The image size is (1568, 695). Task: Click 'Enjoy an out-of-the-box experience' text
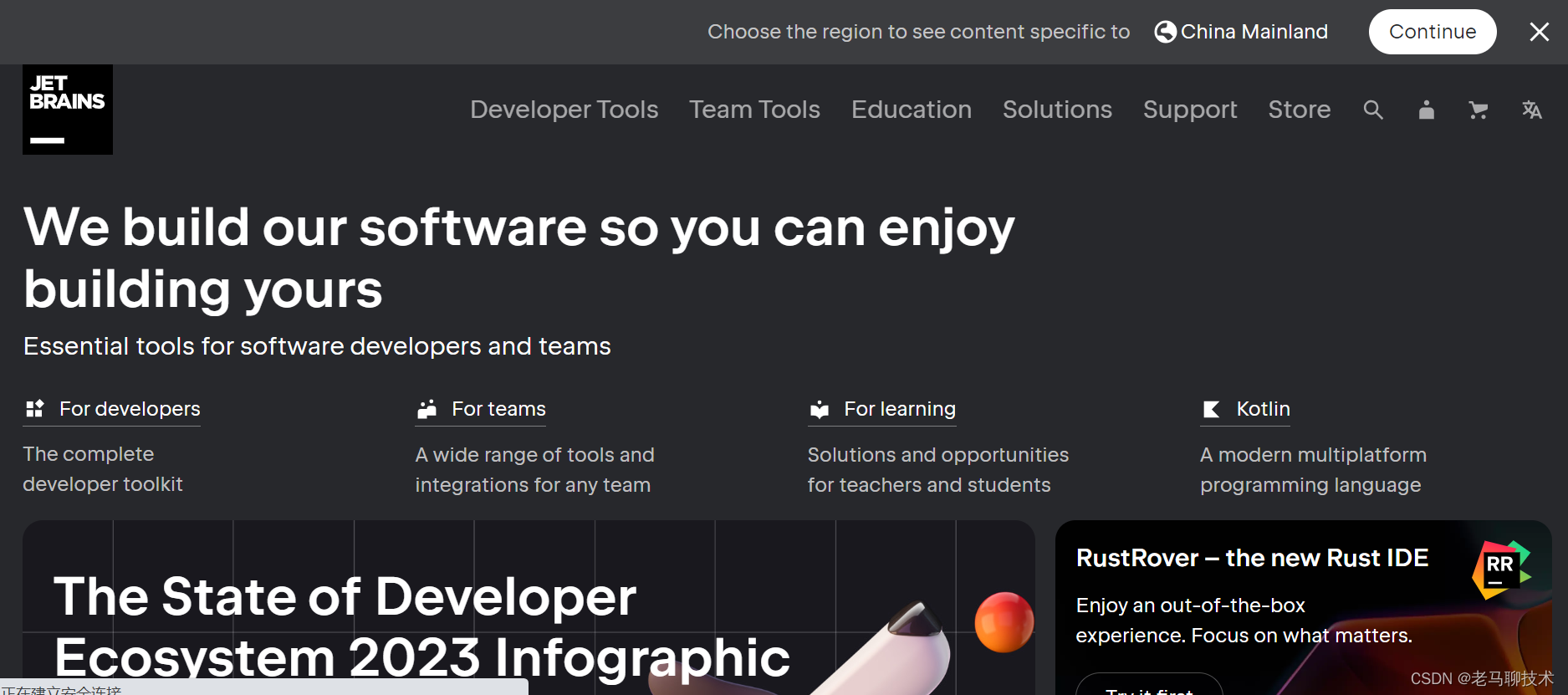pyautogui.click(x=1244, y=621)
